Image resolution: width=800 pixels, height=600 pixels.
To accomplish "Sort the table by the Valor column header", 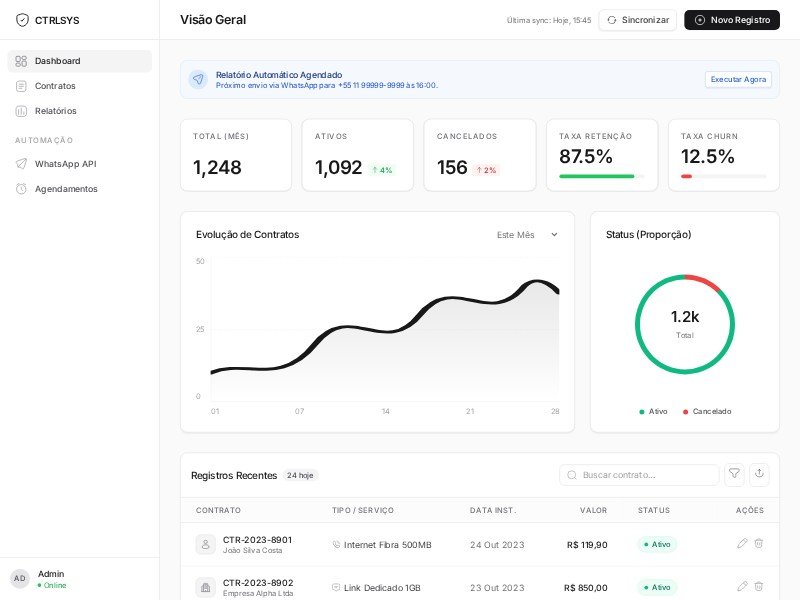I will click(593, 510).
